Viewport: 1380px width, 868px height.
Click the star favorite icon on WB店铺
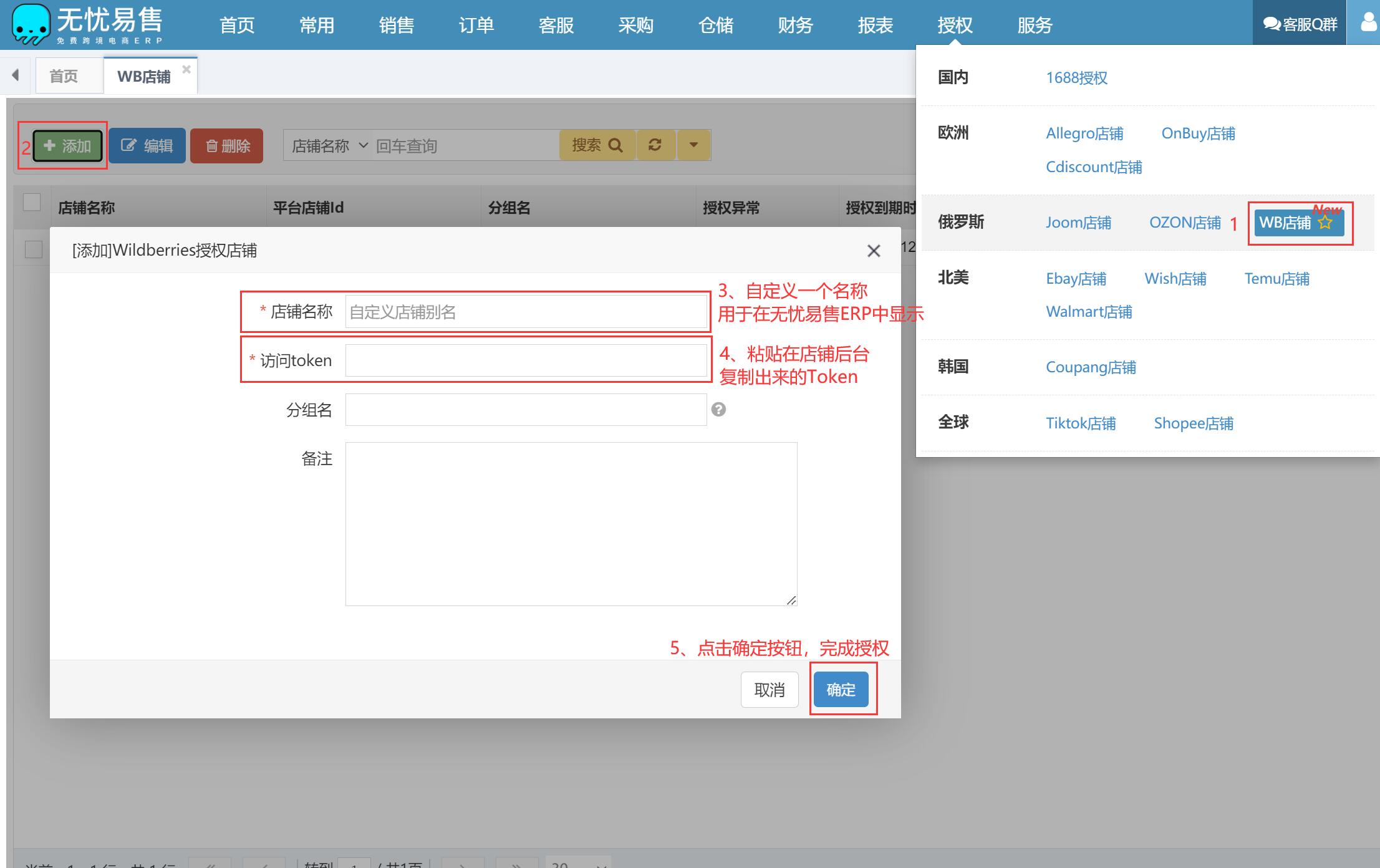(x=1325, y=223)
